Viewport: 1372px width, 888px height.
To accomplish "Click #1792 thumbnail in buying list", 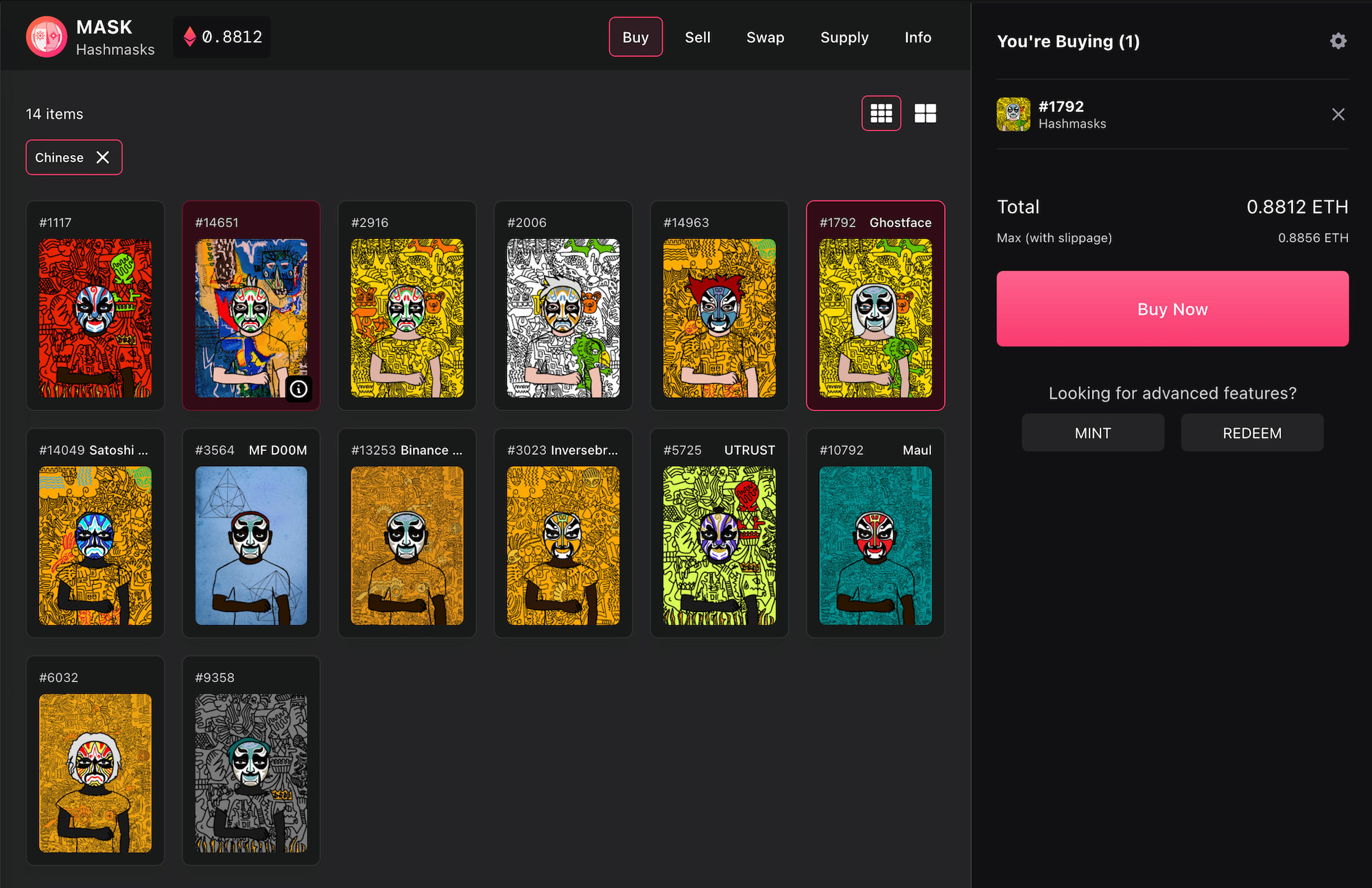I will 1013,115.
